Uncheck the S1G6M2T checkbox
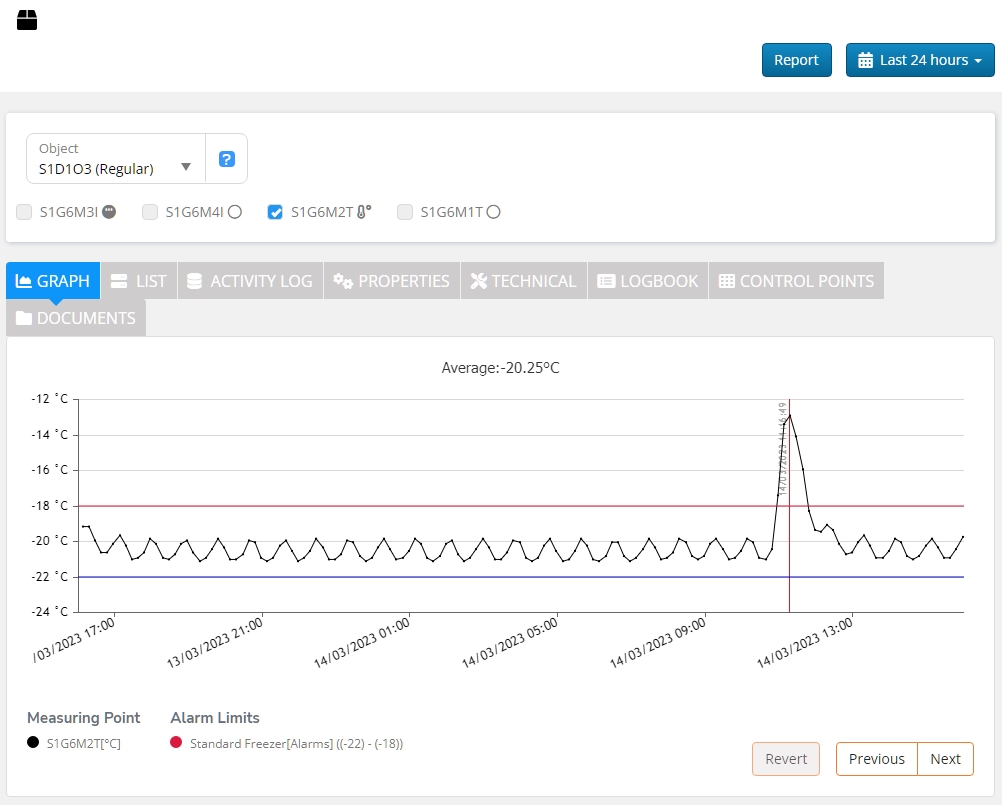 pos(275,212)
